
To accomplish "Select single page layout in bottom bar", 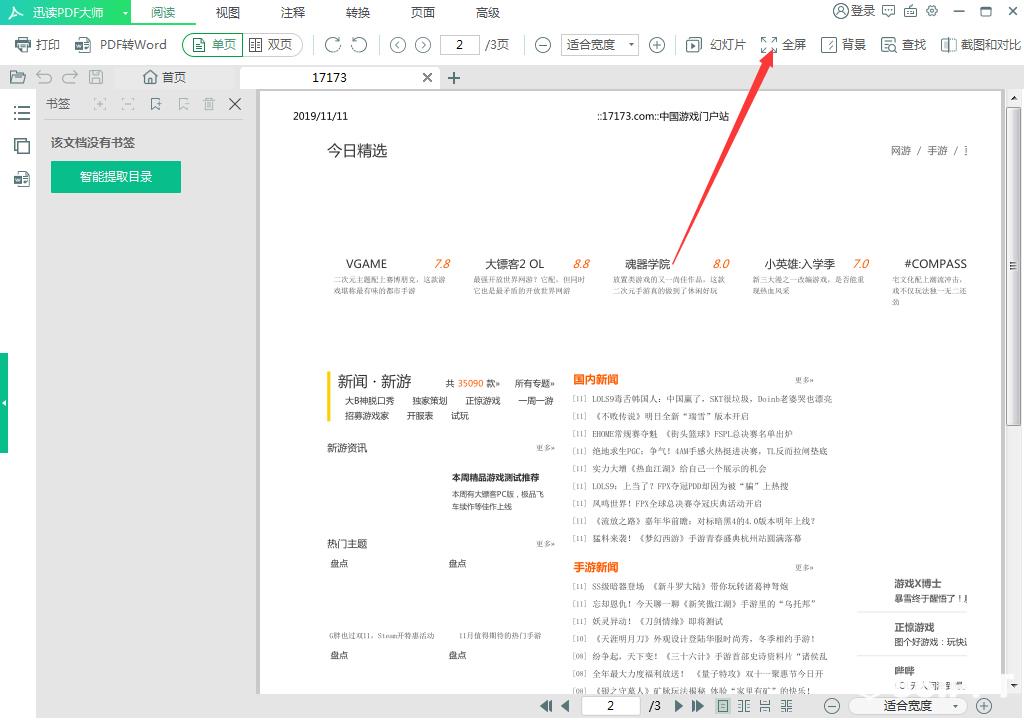I will pos(722,706).
